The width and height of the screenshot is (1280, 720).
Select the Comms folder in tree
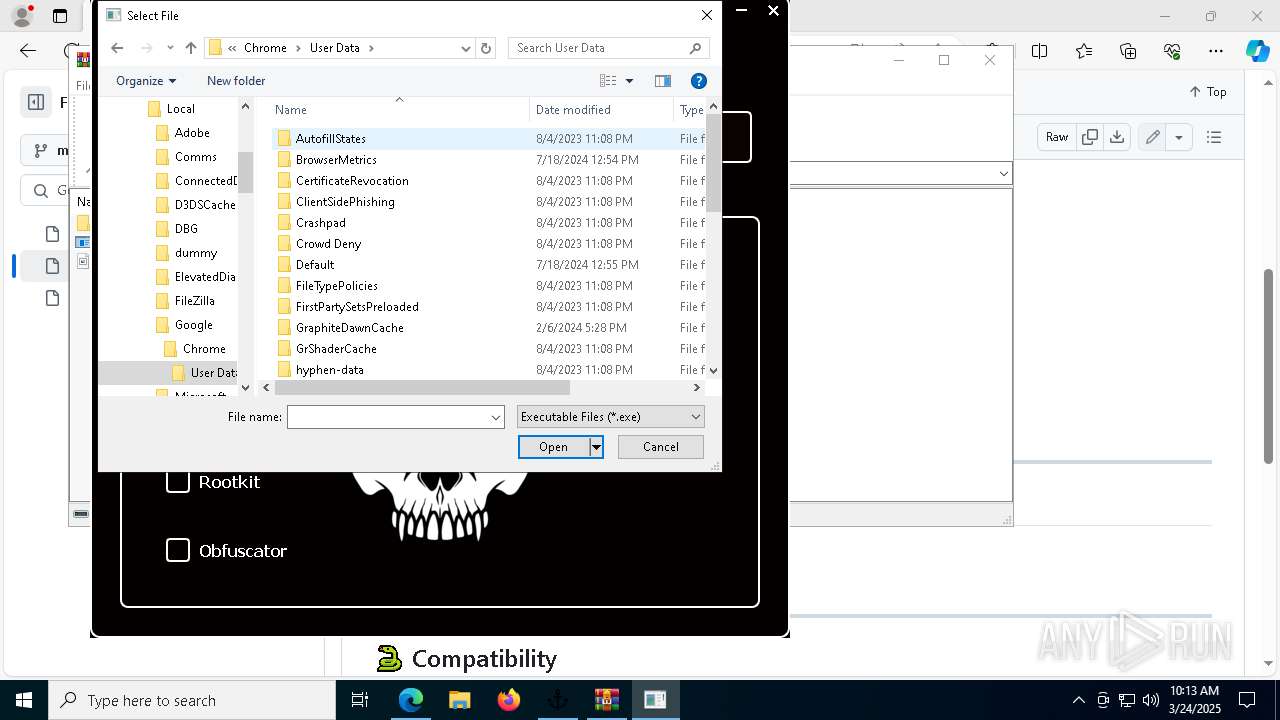tap(195, 157)
